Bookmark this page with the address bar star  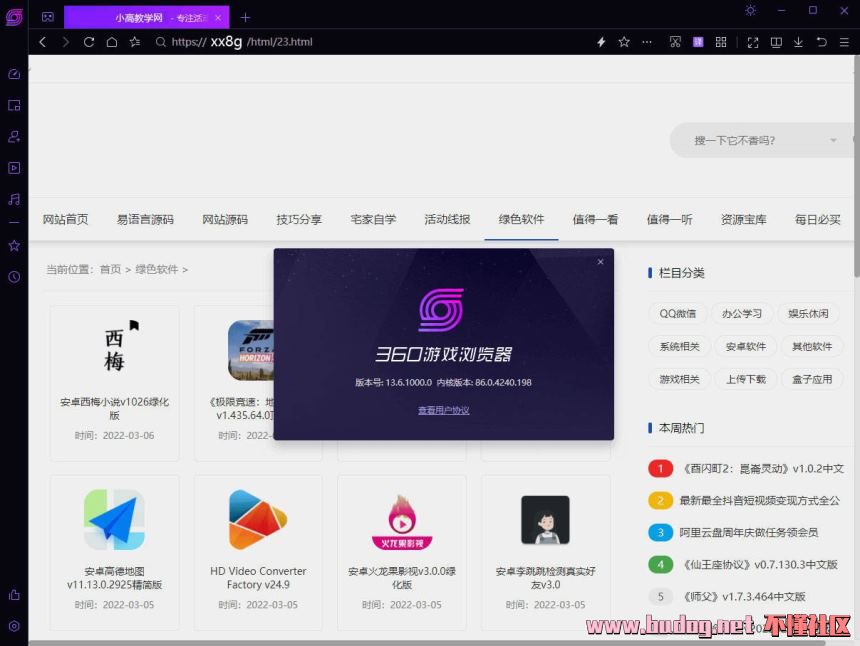click(x=624, y=42)
